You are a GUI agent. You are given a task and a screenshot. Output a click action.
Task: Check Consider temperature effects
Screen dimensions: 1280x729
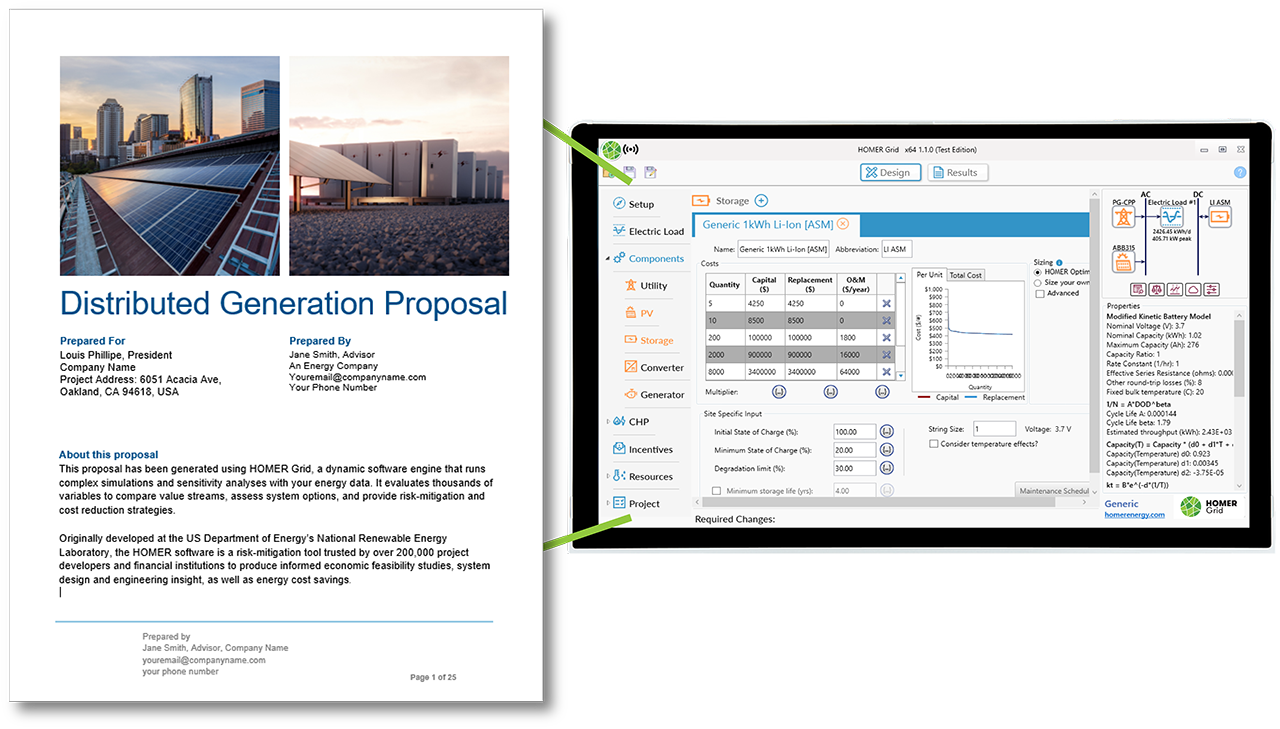pos(933,444)
